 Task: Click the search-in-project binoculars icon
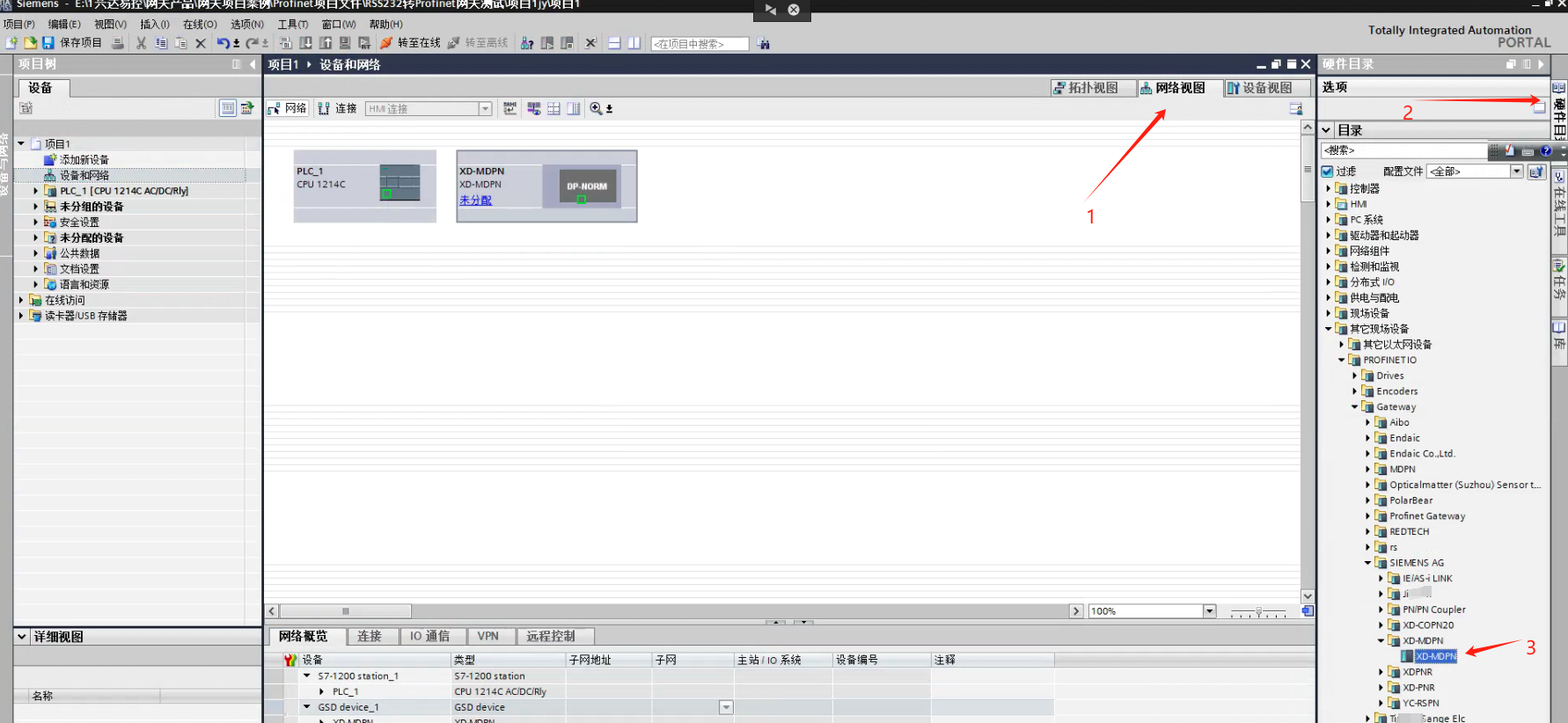[763, 43]
